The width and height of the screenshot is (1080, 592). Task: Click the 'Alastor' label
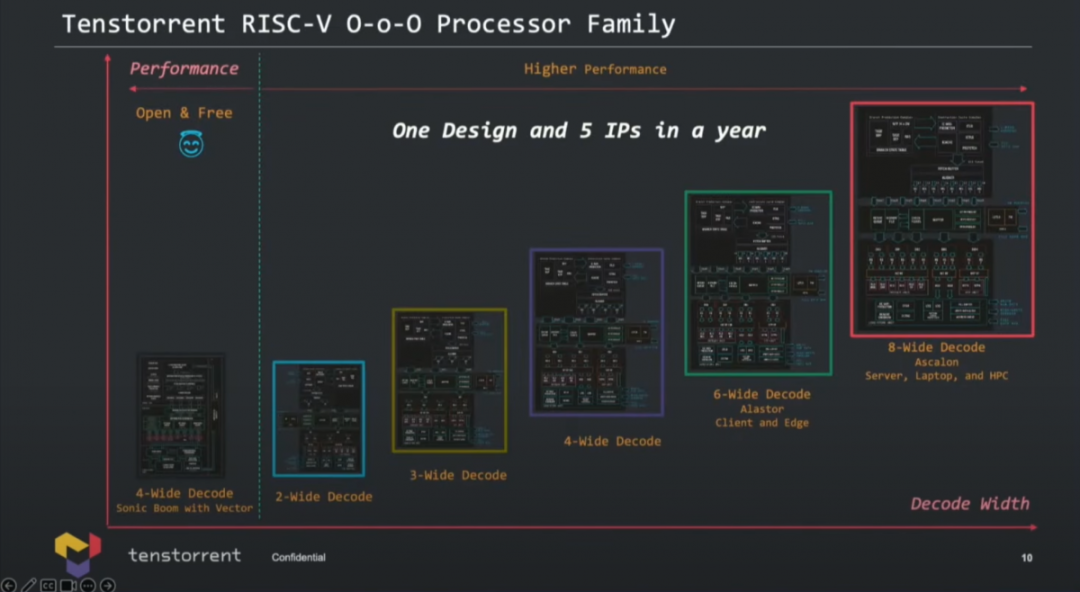pyautogui.click(x=762, y=409)
